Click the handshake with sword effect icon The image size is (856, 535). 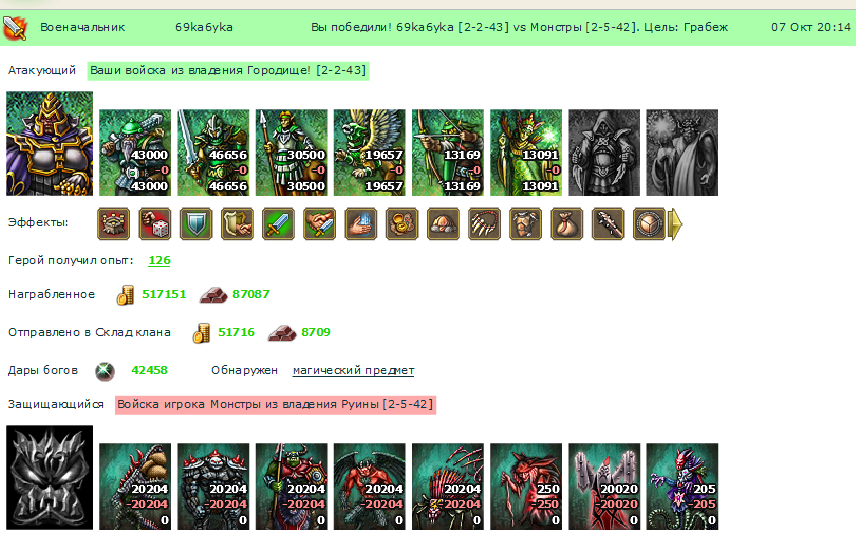pos(319,224)
